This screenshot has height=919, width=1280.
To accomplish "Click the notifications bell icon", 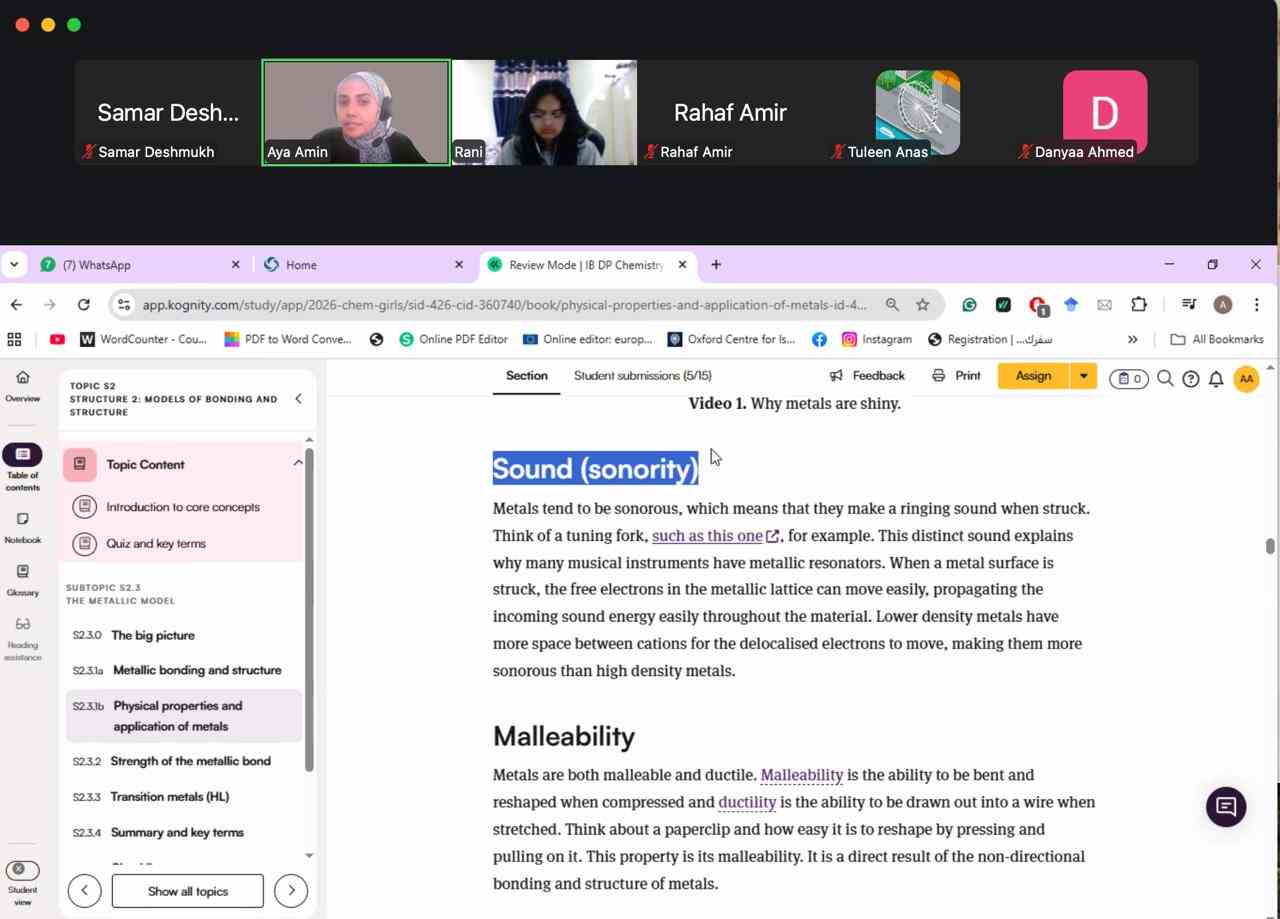I will [1216, 378].
